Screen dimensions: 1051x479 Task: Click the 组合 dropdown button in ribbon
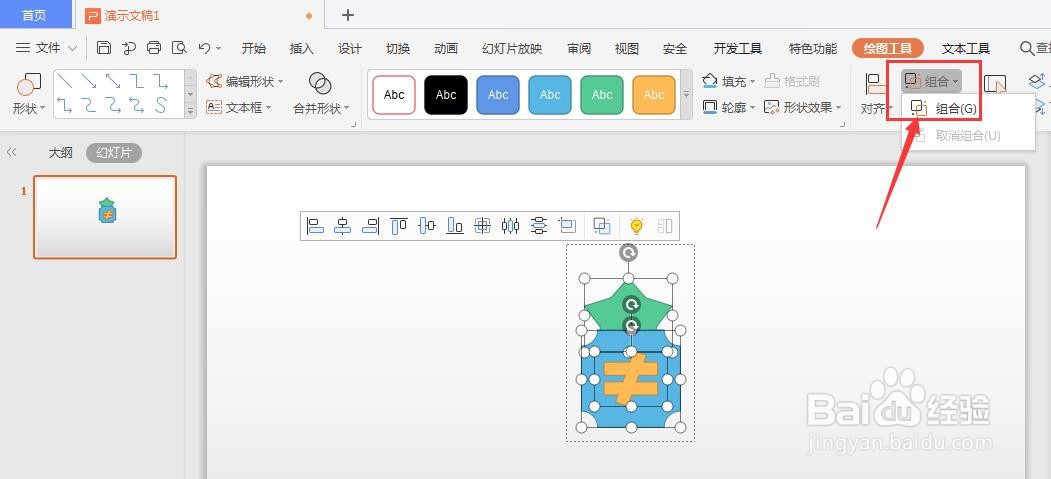point(932,82)
